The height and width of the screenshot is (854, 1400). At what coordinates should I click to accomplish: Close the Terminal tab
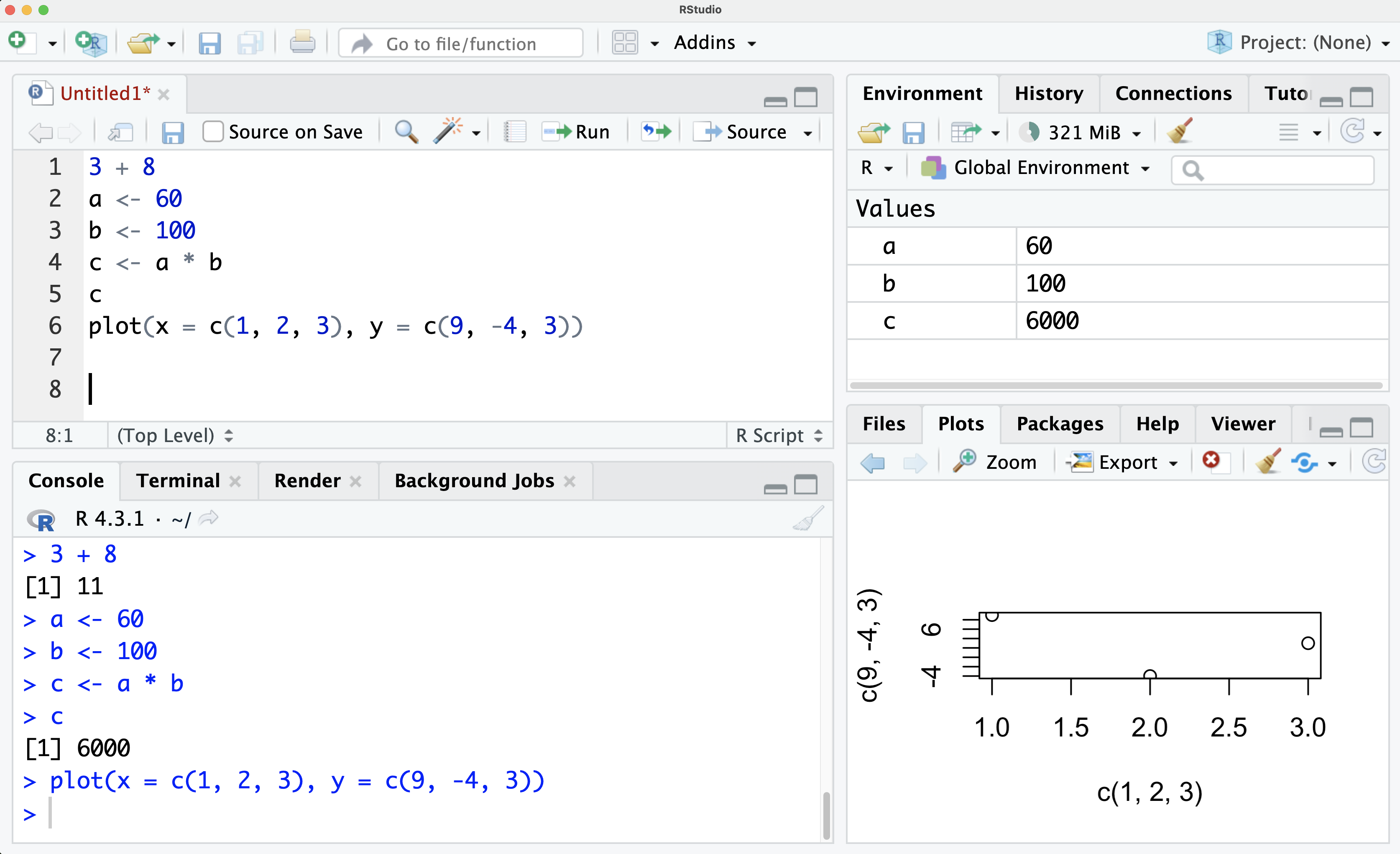(x=235, y=482)
